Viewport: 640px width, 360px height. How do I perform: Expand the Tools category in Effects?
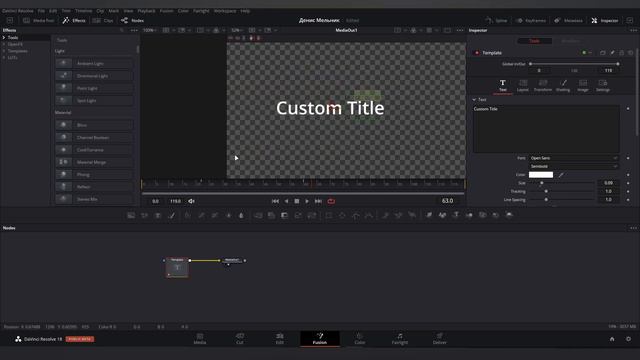(4, 38)
